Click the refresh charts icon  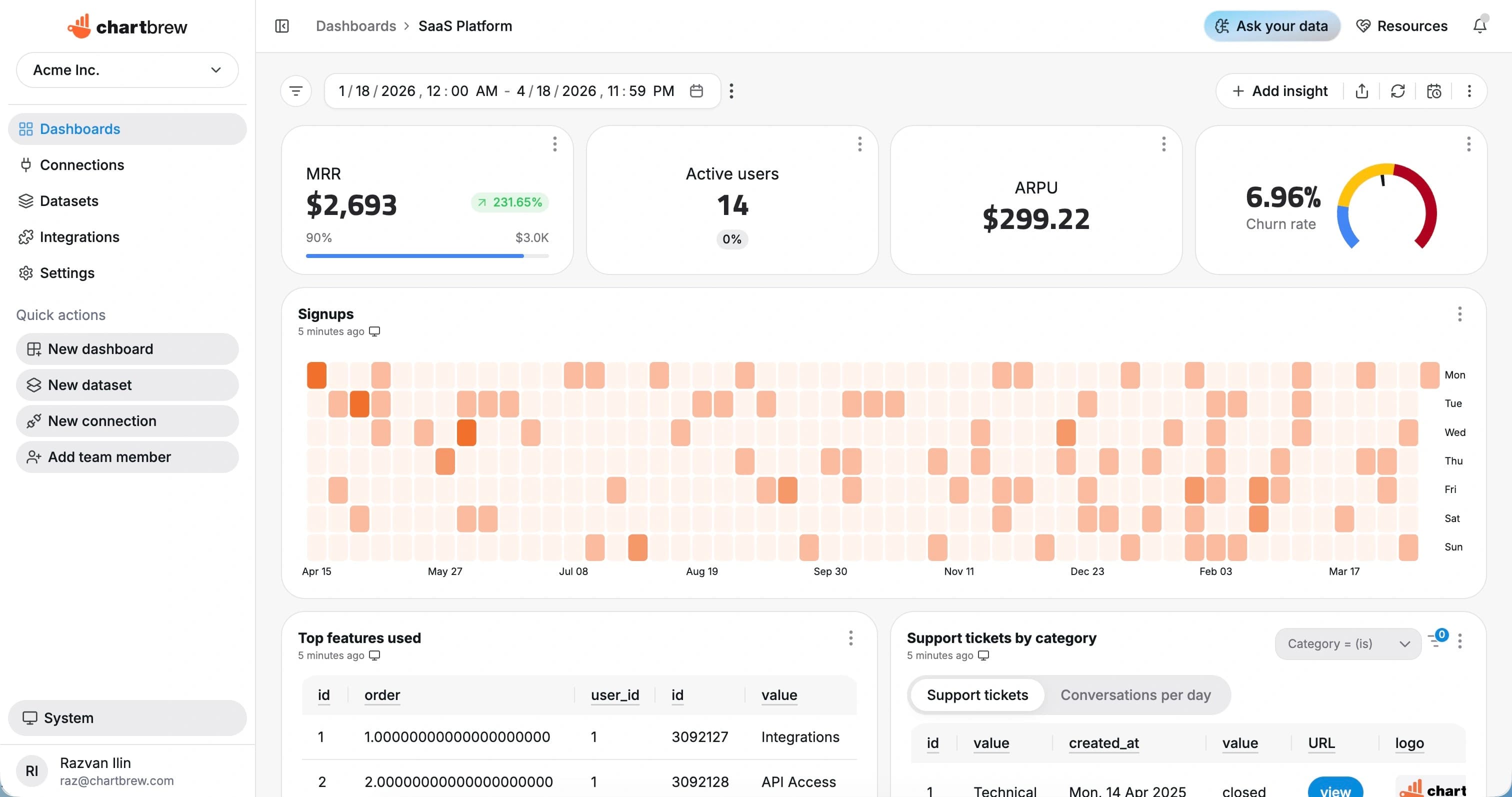coord(1397,91)
